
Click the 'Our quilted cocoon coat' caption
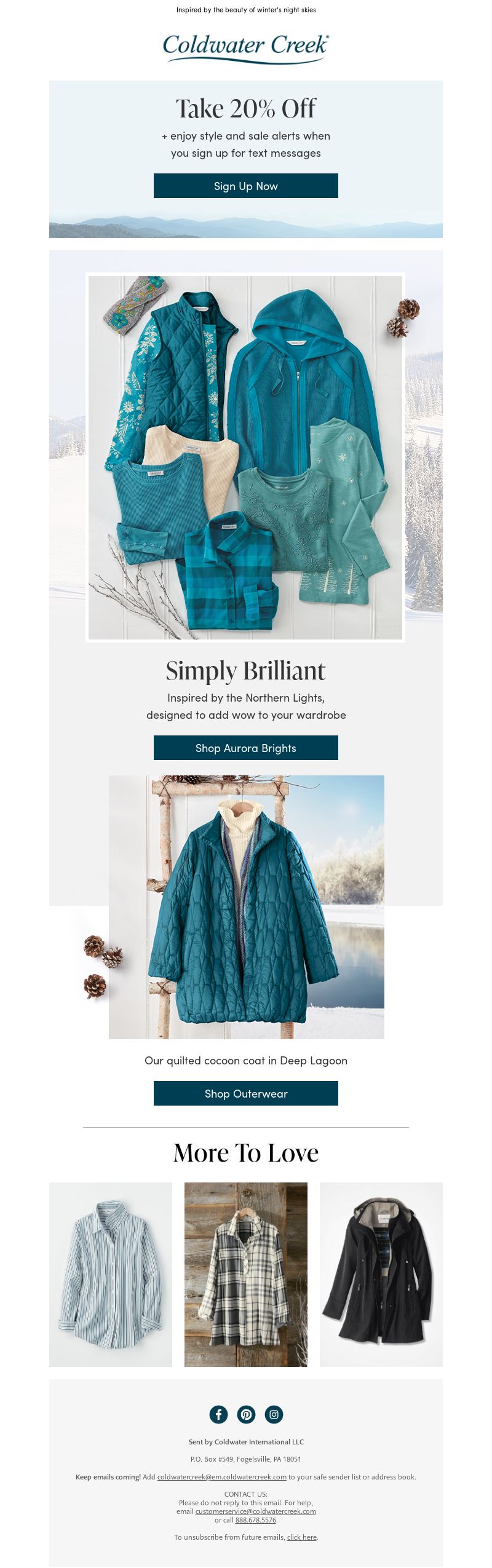(x=246, y=1061)
